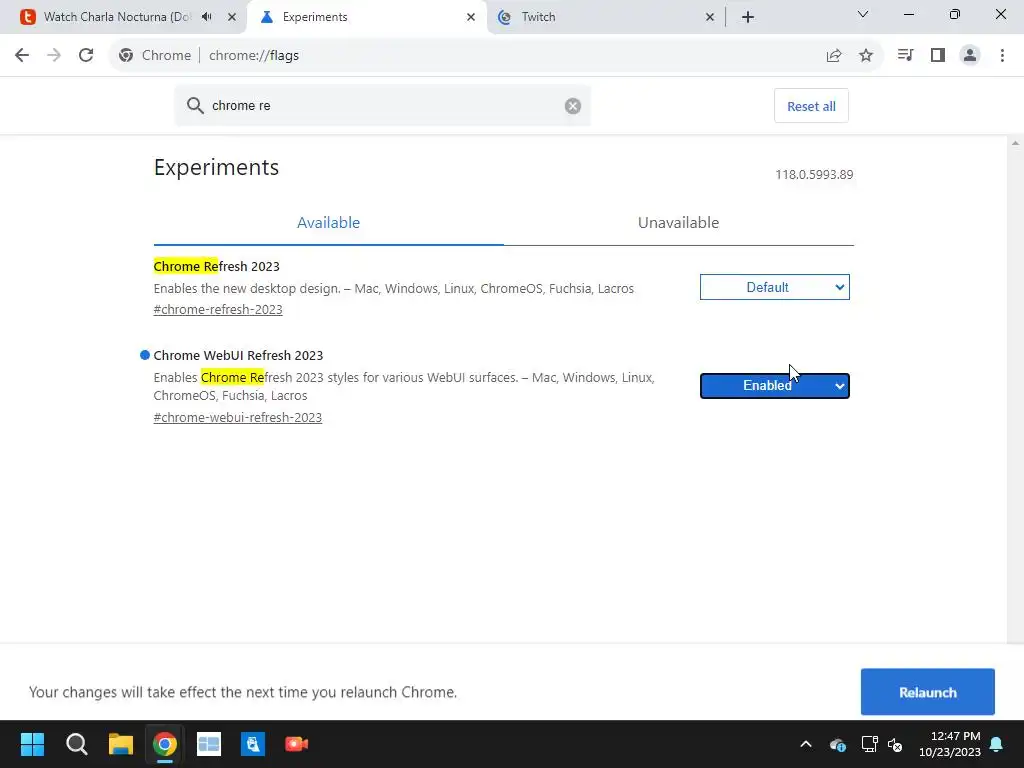Screen dimensions: 1024x768
Task: Click the OneDrive cloud tray icon
Action: pyautogui.click(x=837, y=744)
